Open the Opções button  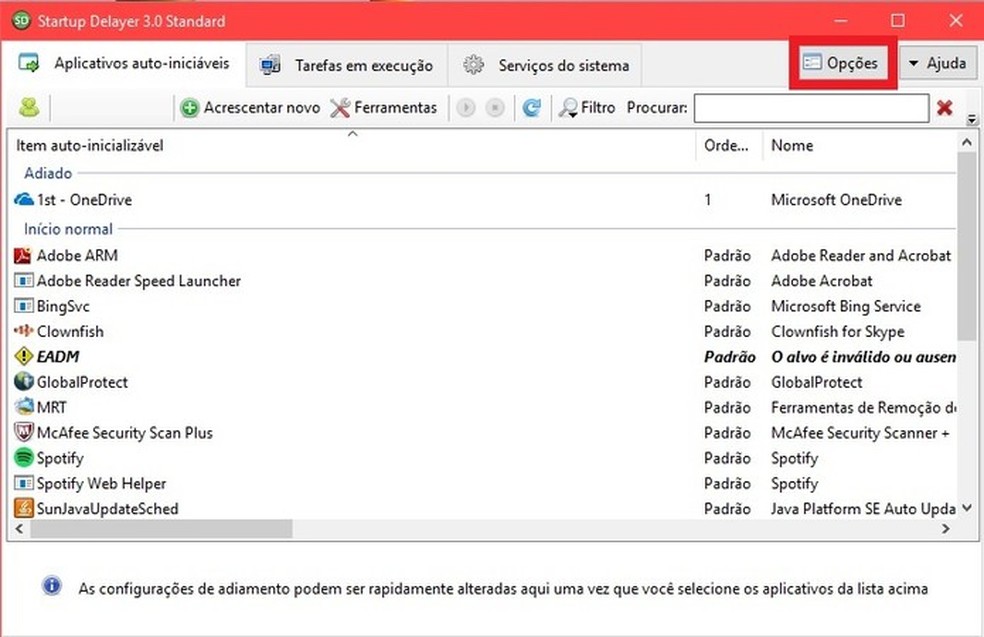[x=842, y=63]
